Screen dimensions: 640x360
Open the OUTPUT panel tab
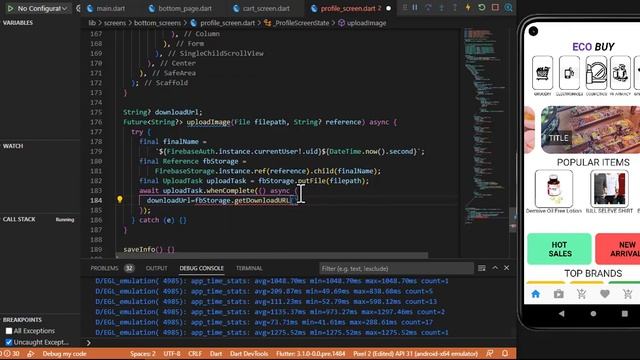point(157,268)
